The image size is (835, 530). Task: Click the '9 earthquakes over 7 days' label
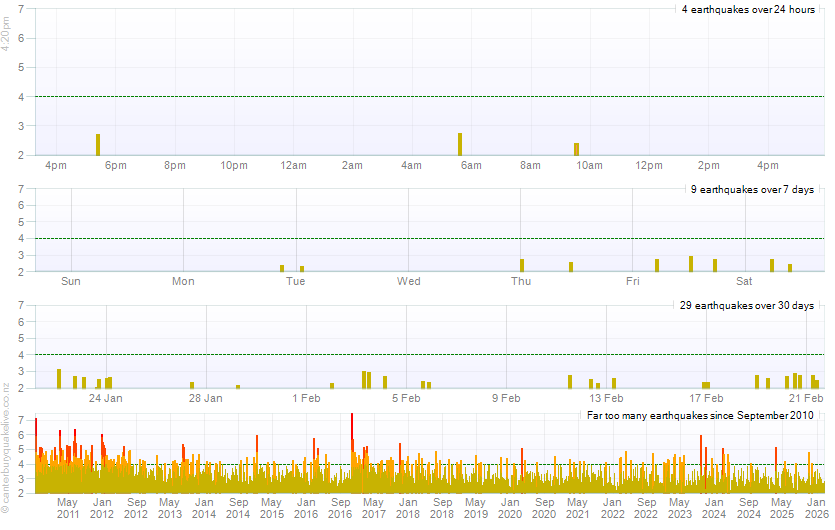pyautogui.click(x=752, y=190)
